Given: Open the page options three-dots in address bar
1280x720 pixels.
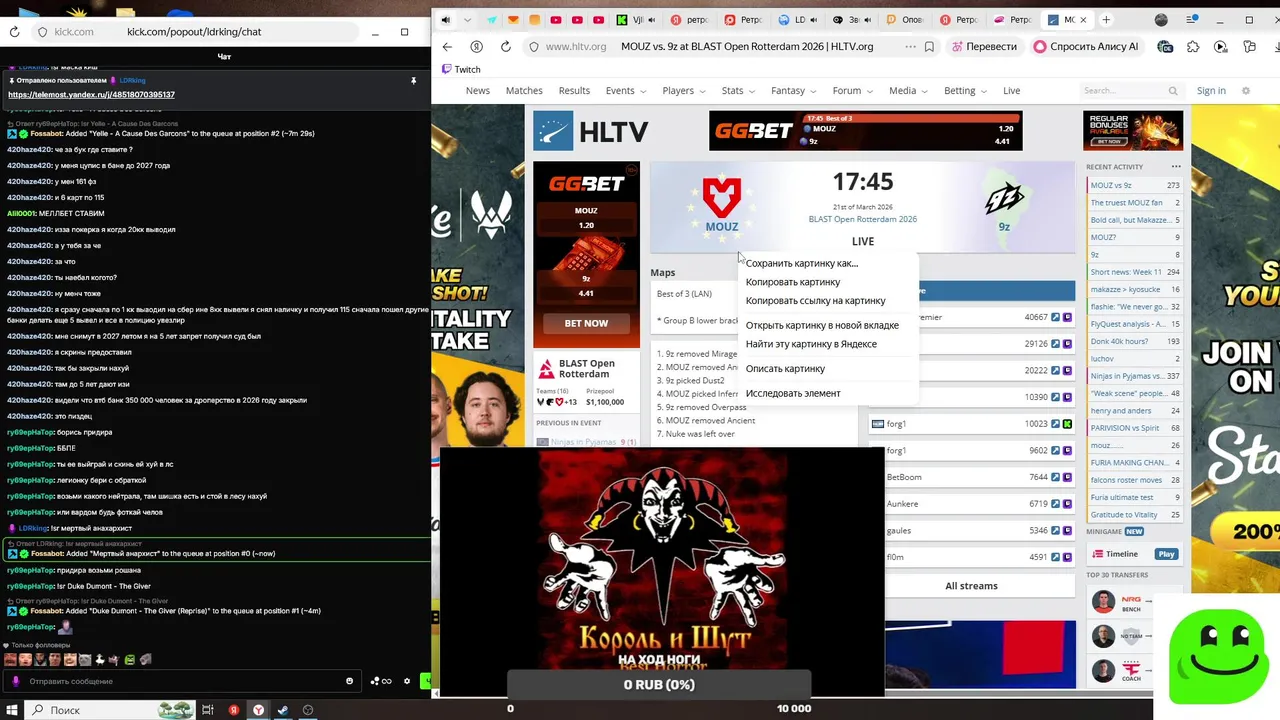Looking at the screenshot, I should (x=910, y=46).
